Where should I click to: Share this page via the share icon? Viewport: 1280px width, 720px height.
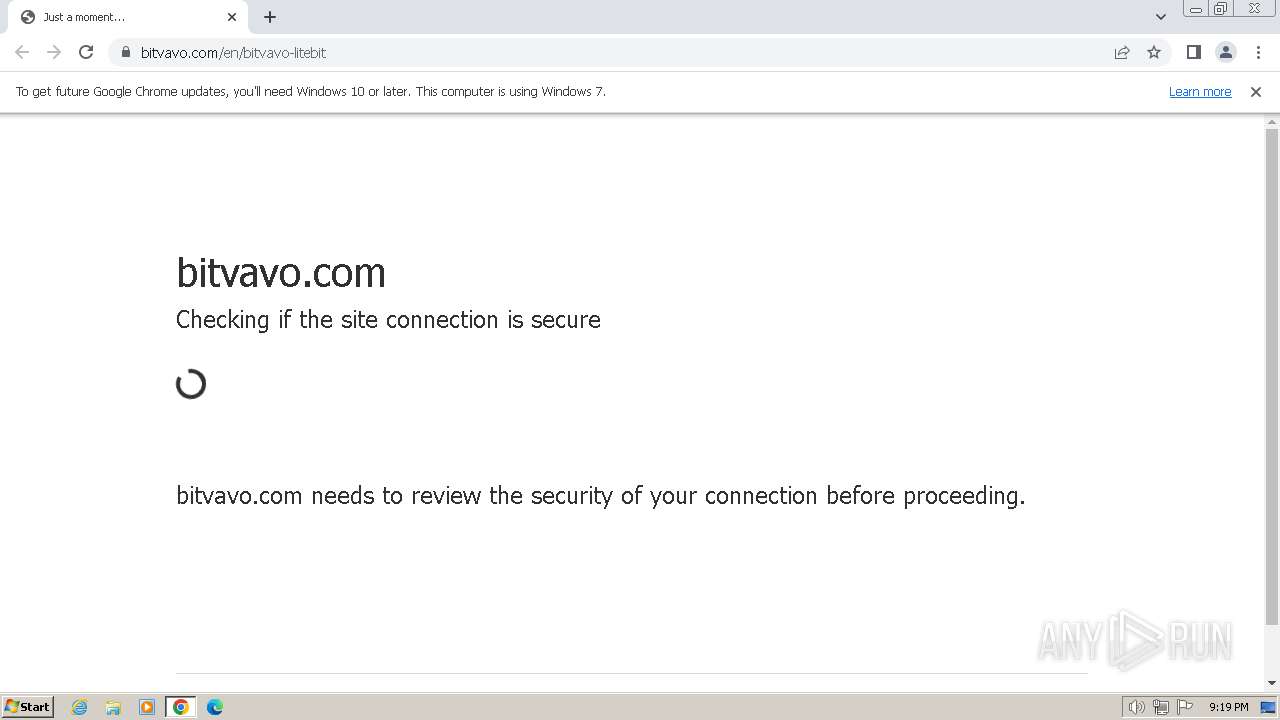coord(1122,52)
